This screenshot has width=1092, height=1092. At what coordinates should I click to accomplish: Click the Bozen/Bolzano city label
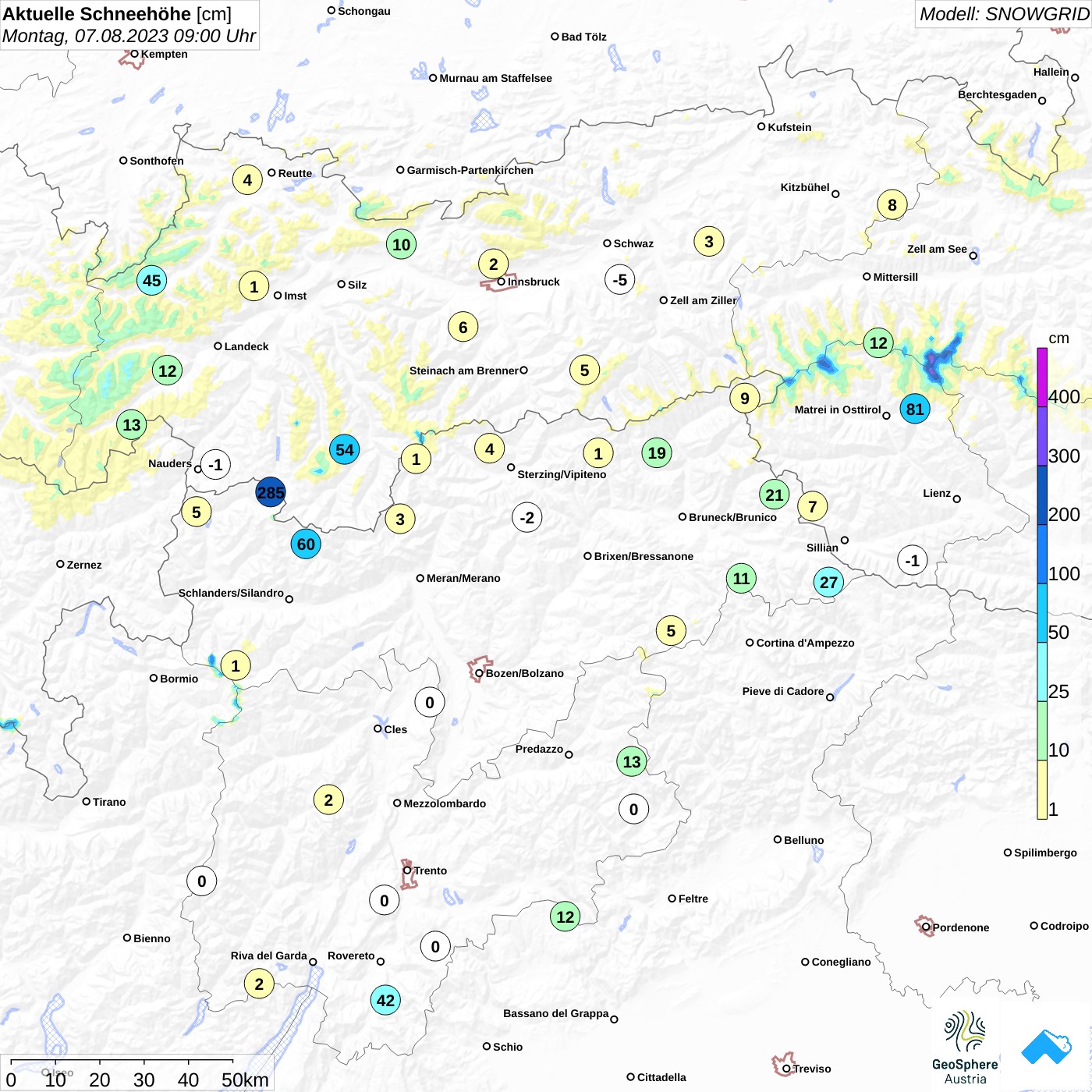[525, 673]
